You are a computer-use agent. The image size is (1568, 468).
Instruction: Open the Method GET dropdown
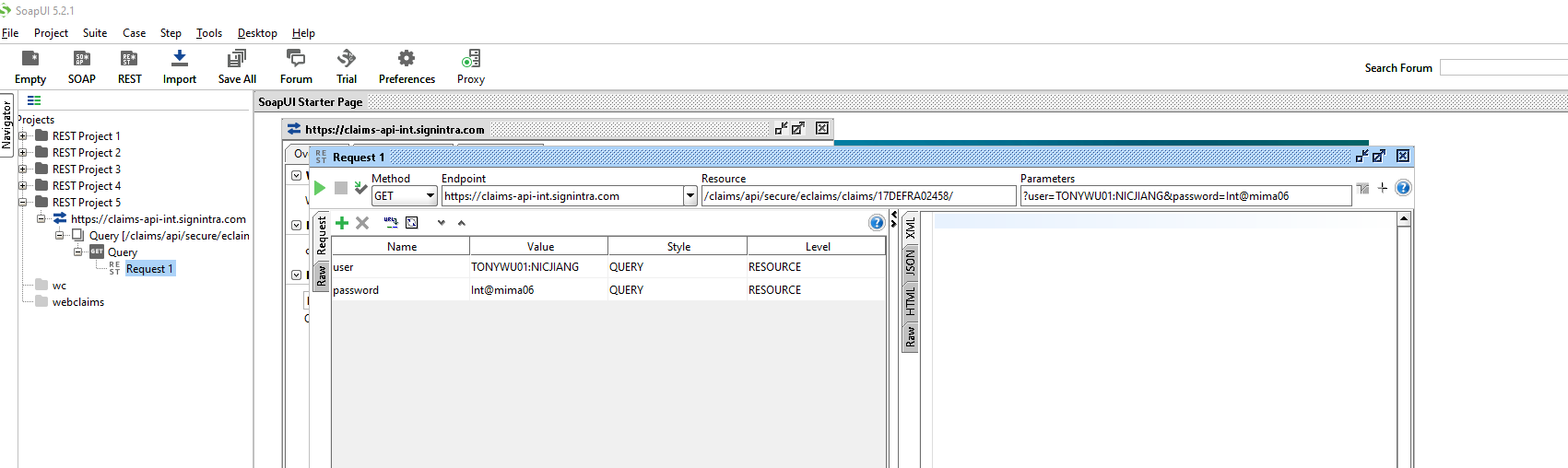pyautogui.click(x=404, y=196)
